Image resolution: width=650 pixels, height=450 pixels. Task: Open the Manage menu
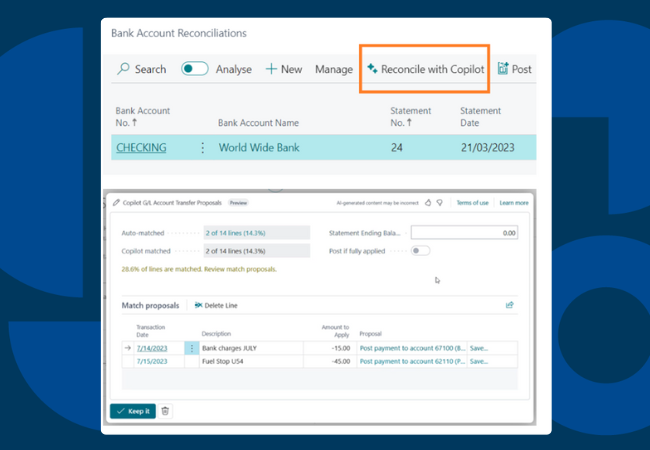pos(334,69)
